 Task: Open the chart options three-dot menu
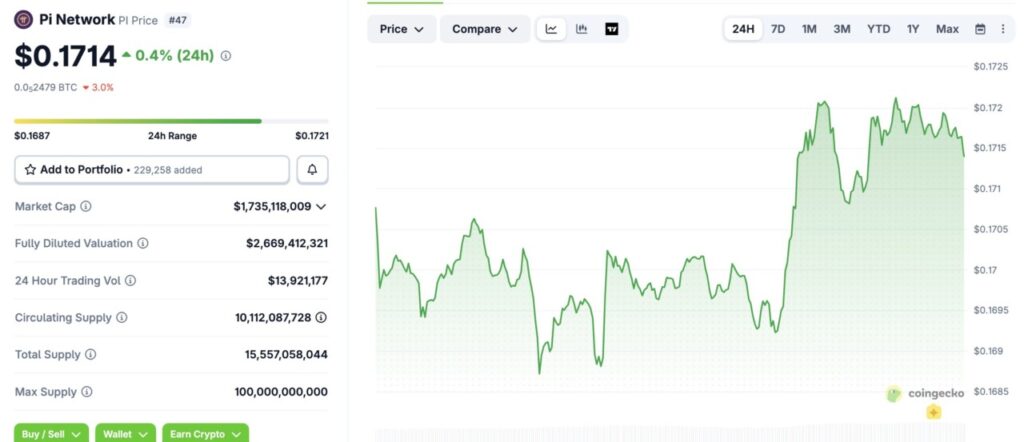coord(1003,29)
